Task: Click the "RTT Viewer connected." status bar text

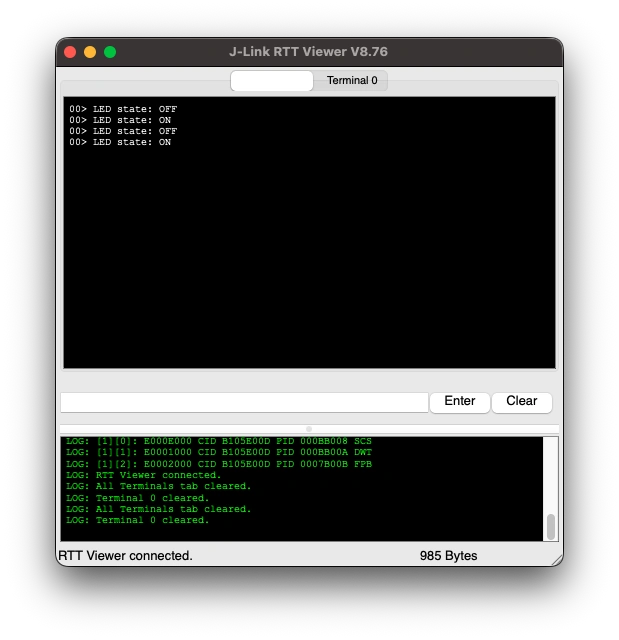Action: [x=125, y=556]
